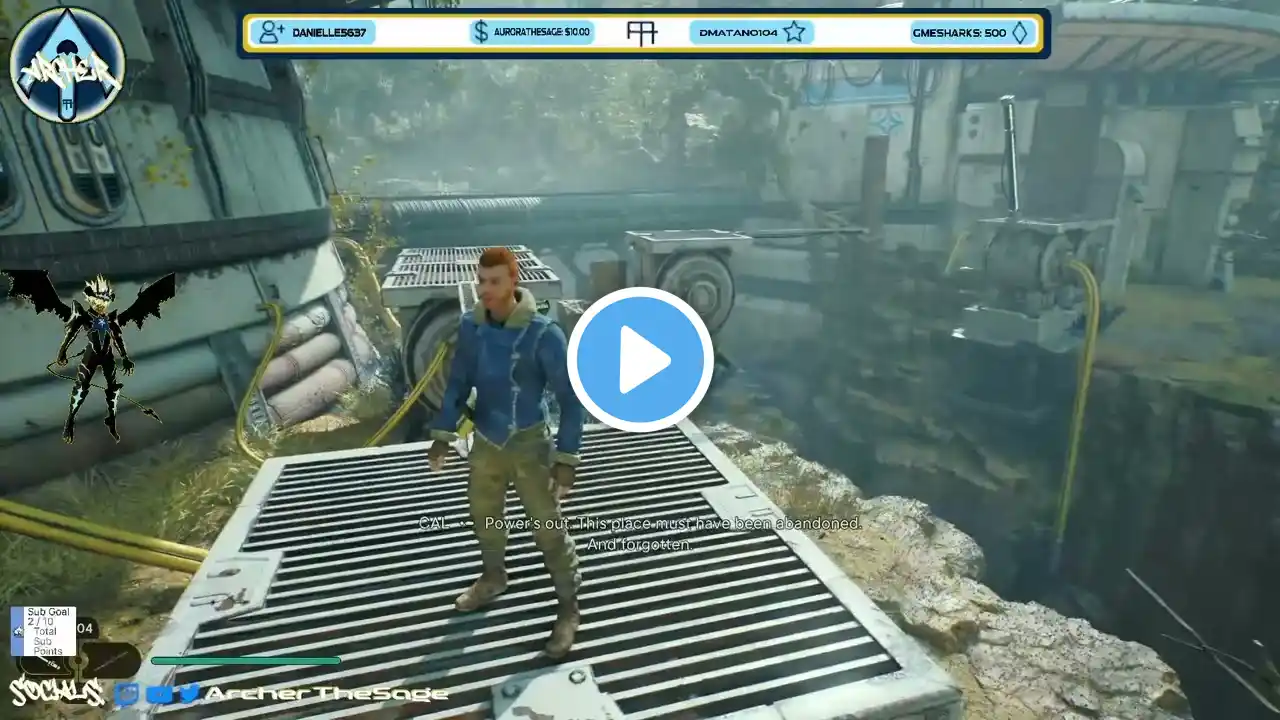The image size is (1280, 720).
Task: Click the Archer channel logo badge
Action: tap(67, 65)
